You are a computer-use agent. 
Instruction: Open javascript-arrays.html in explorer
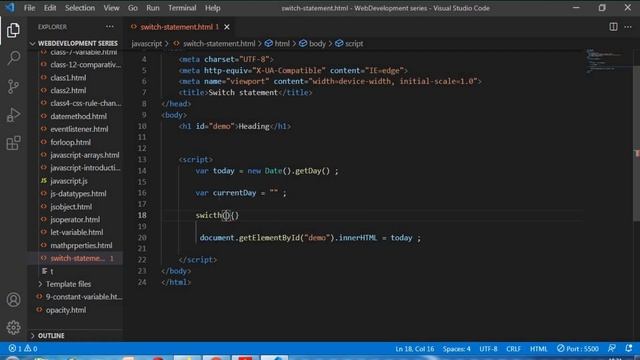pyautogui.click(x=76, y=155)
